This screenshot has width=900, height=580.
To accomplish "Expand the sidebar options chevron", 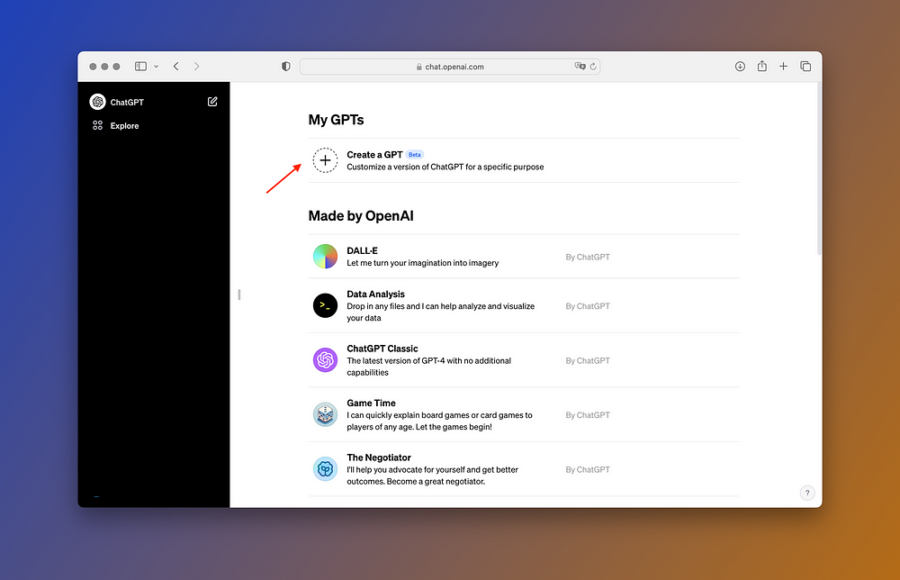I will pos(155,66).
